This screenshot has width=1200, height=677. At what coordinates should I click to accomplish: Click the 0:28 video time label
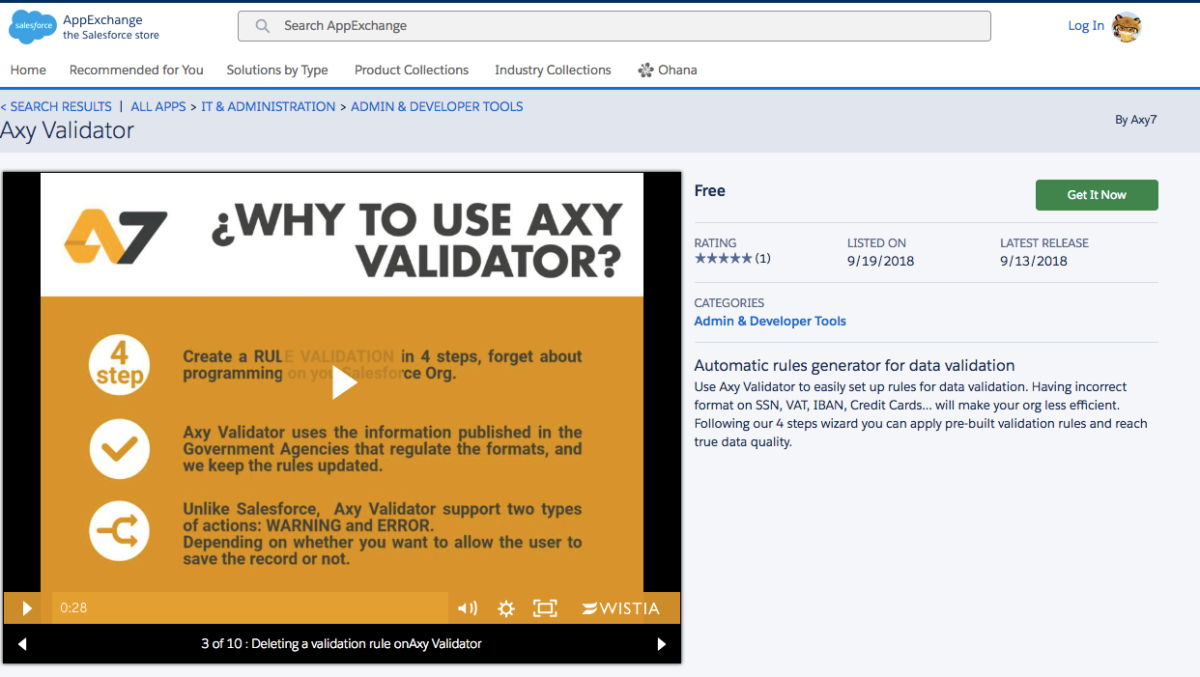pos(73,608)
